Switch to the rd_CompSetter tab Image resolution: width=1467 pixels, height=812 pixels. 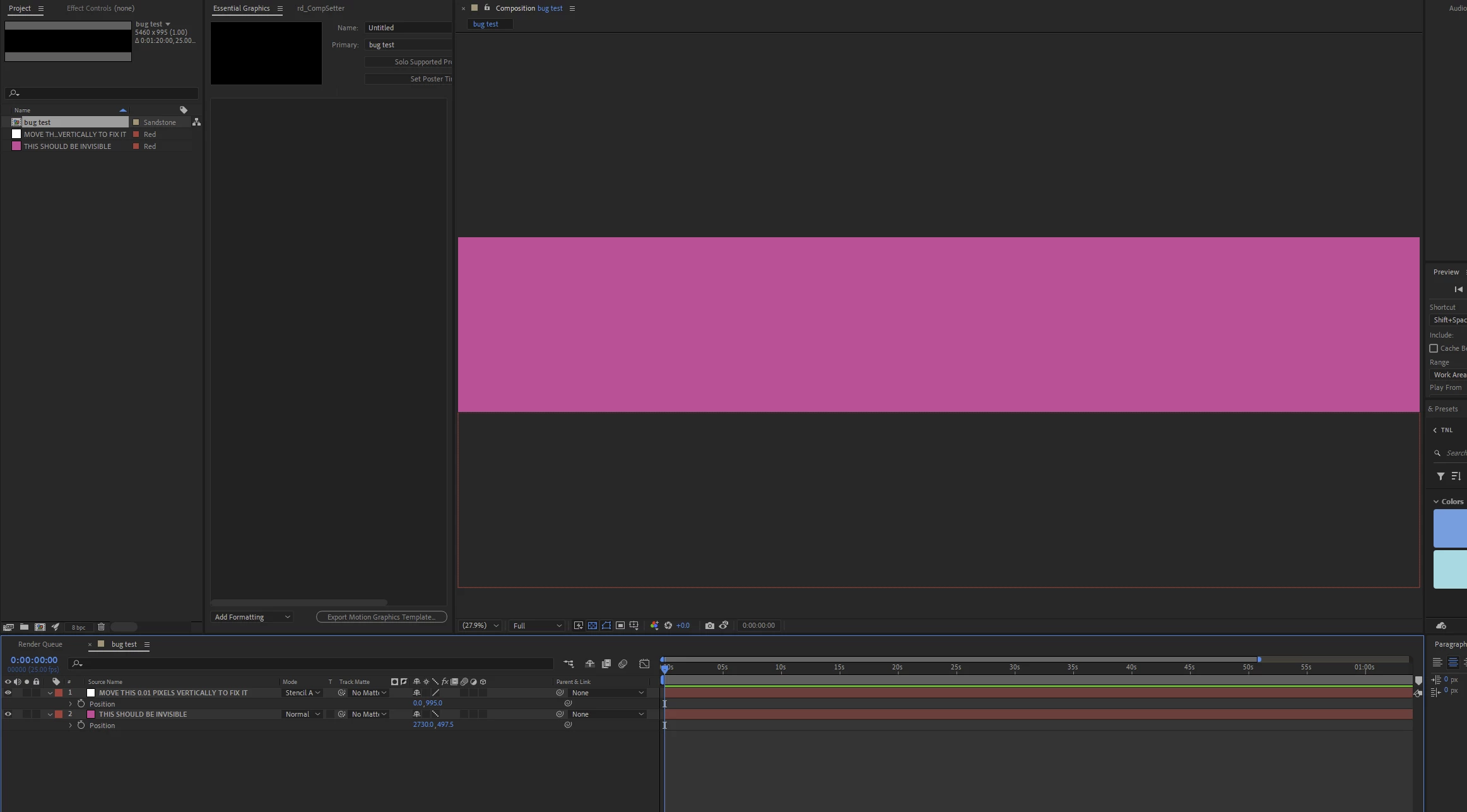click(x=321, y=8)
